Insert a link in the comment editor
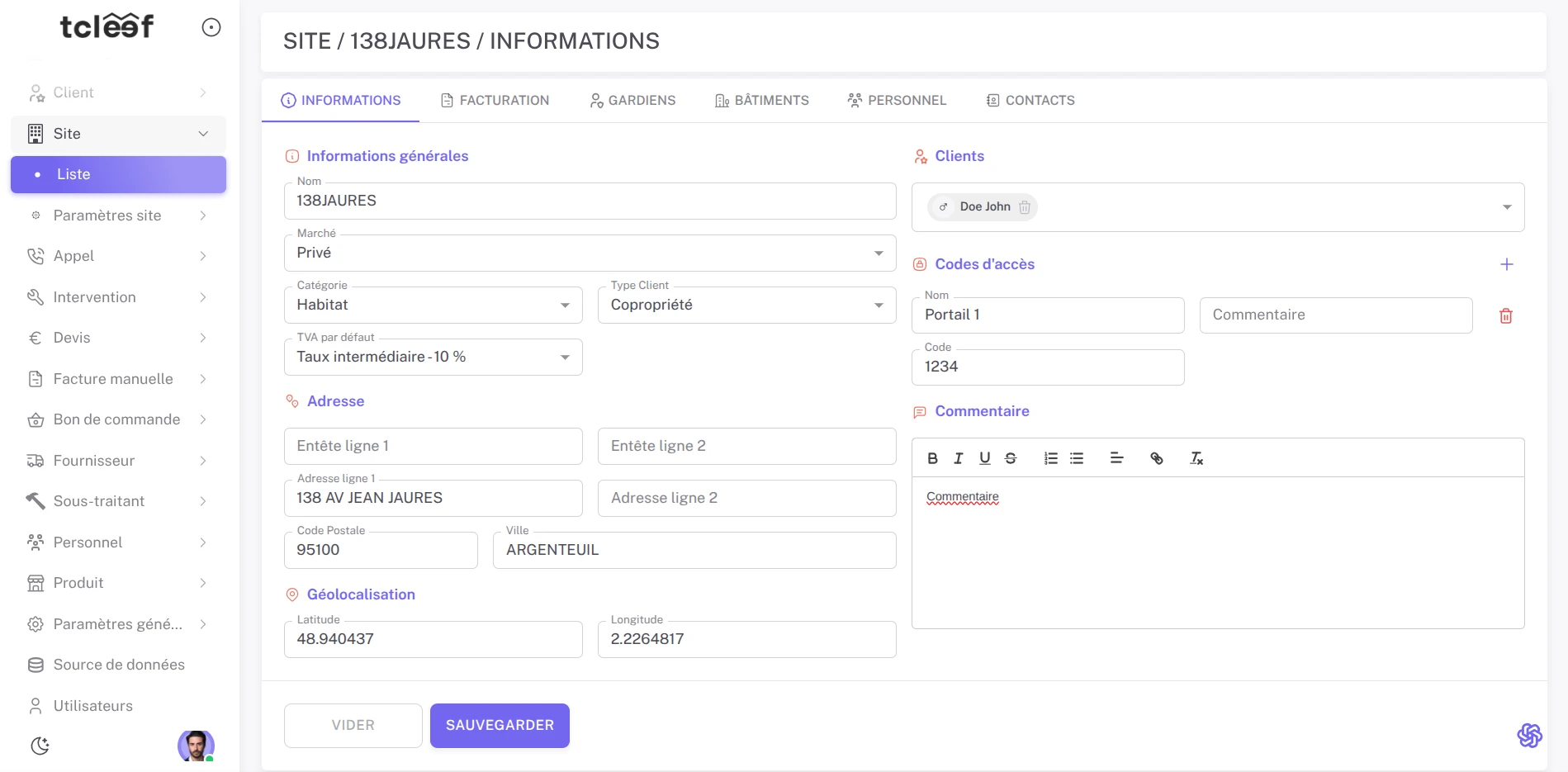Screen dimensions: 1568x772 [x=1157, y=458]
